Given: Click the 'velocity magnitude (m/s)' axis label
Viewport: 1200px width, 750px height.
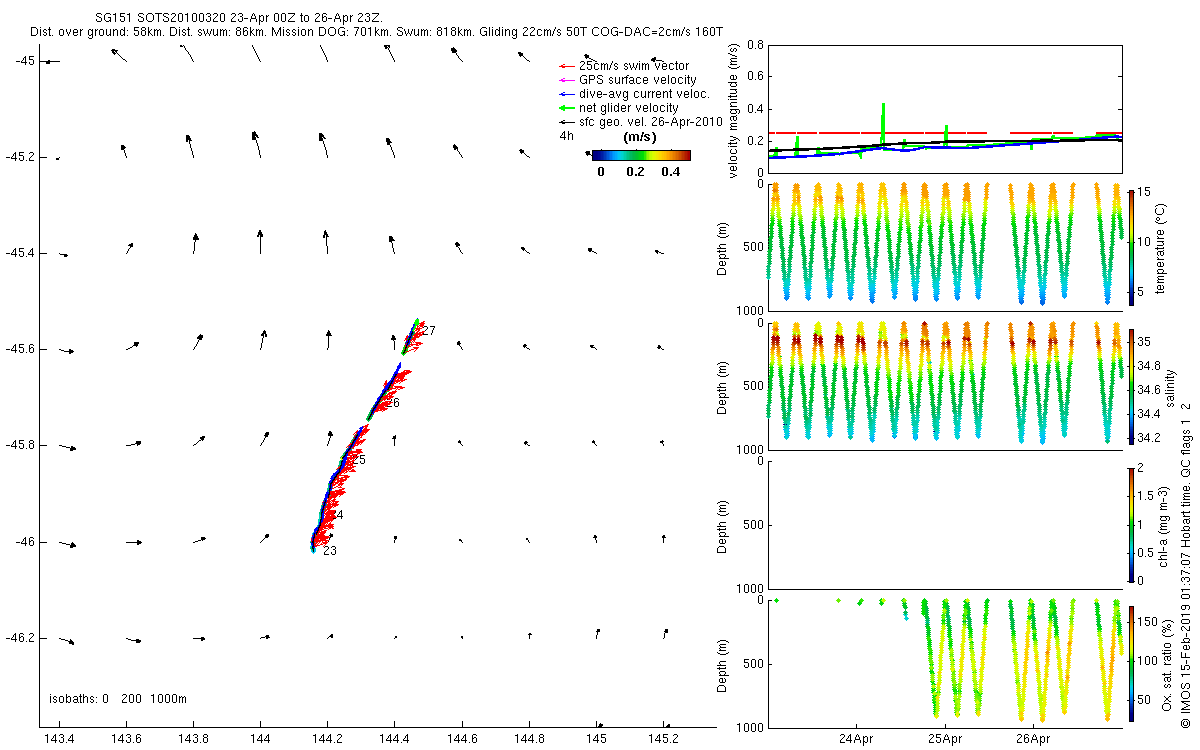Looking at the screenshot, I should [734, 111].
